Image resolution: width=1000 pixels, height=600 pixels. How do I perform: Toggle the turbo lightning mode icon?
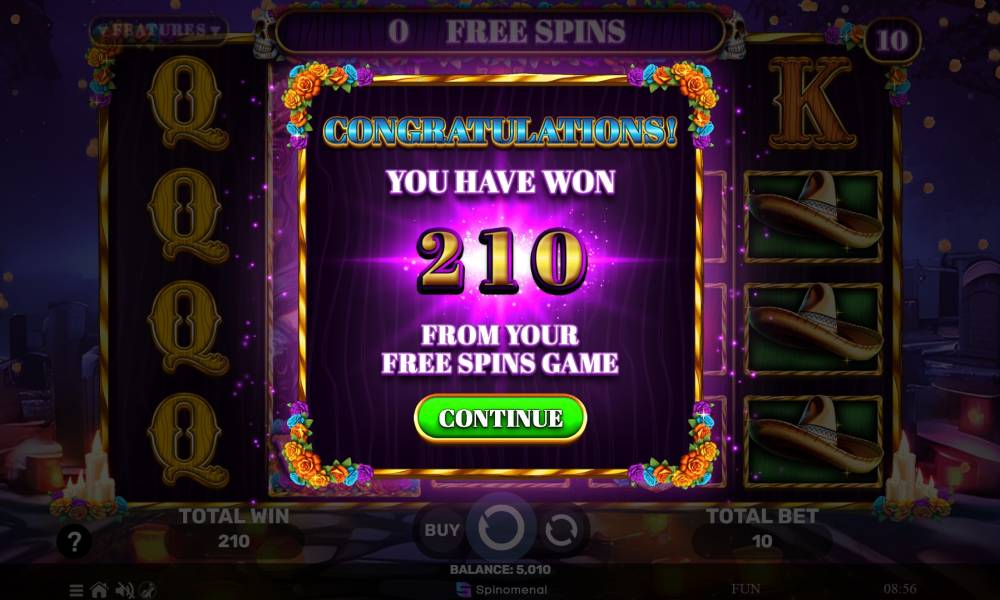coord(148,590)
